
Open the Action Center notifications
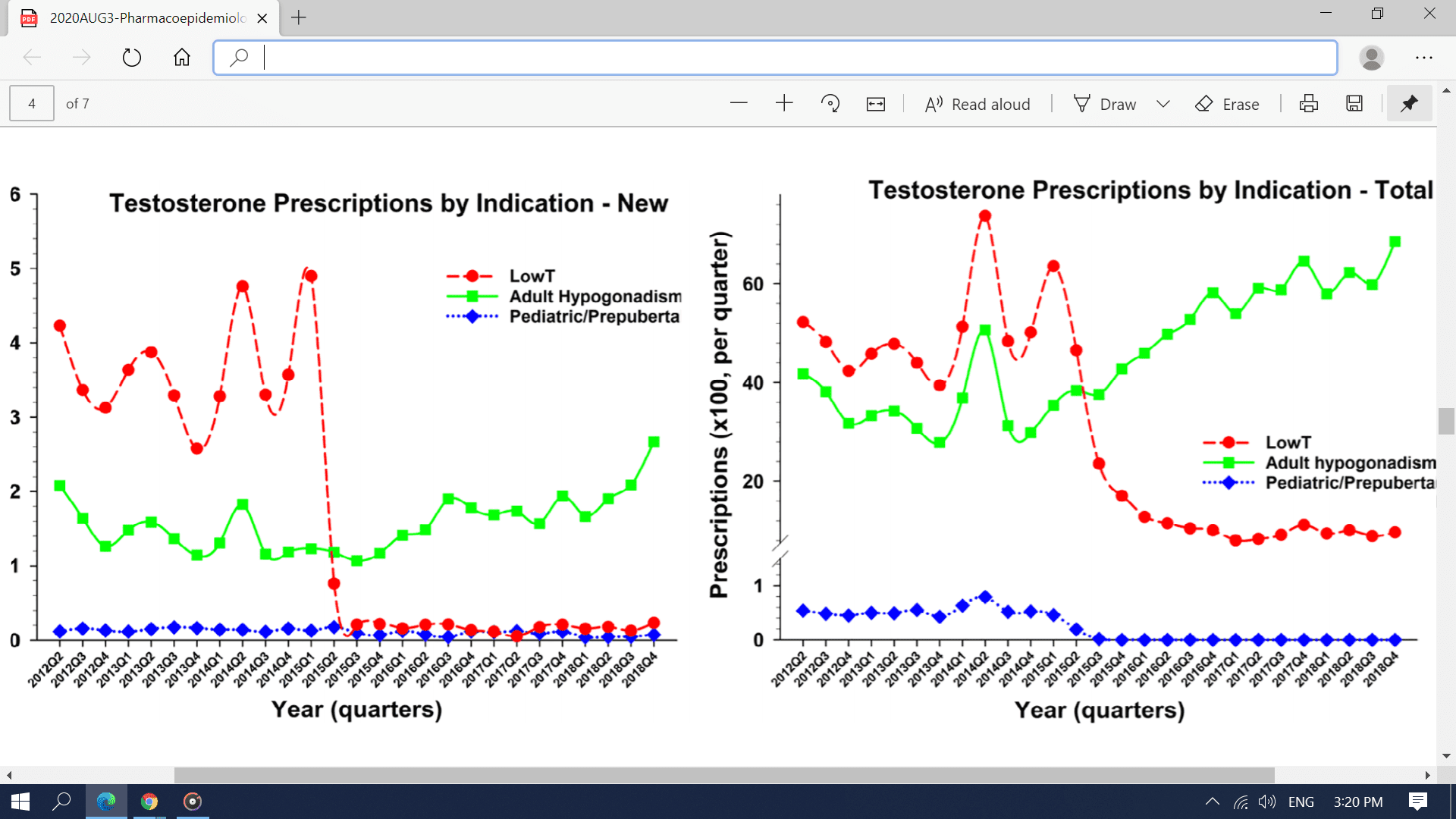coord(1417,802)
